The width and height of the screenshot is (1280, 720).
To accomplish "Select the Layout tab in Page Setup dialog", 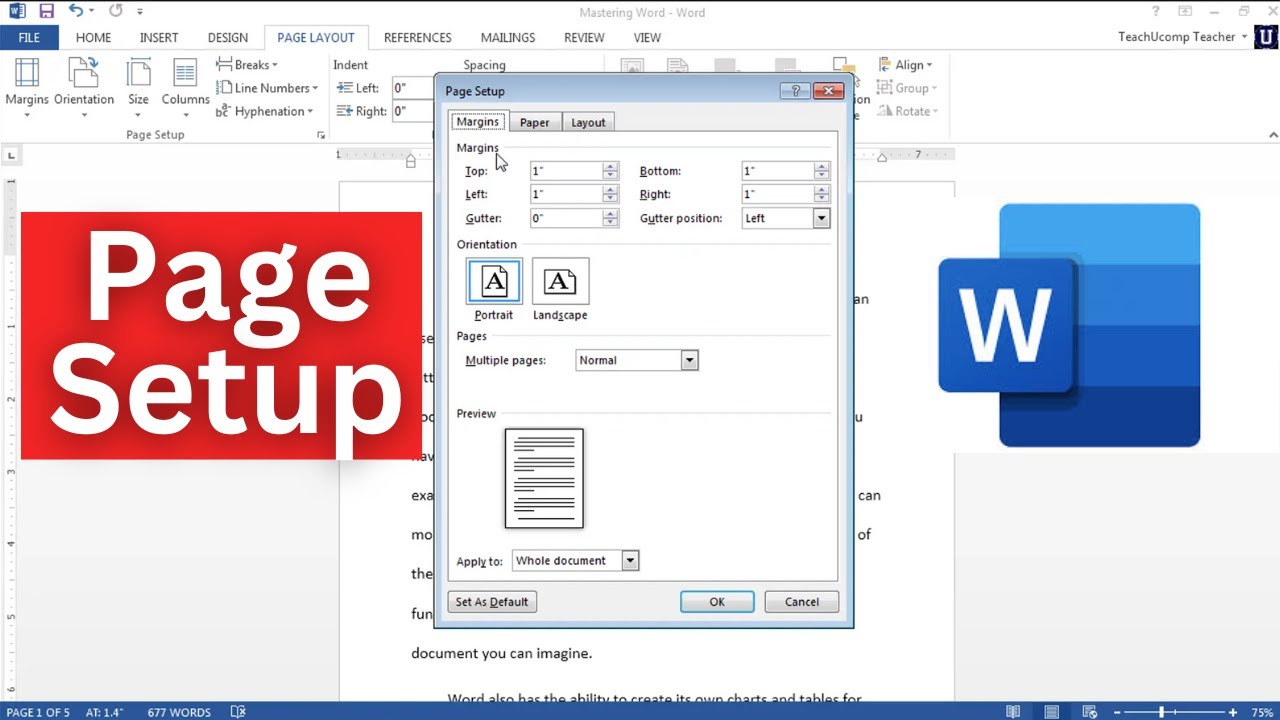I will [x=588, y=122].
